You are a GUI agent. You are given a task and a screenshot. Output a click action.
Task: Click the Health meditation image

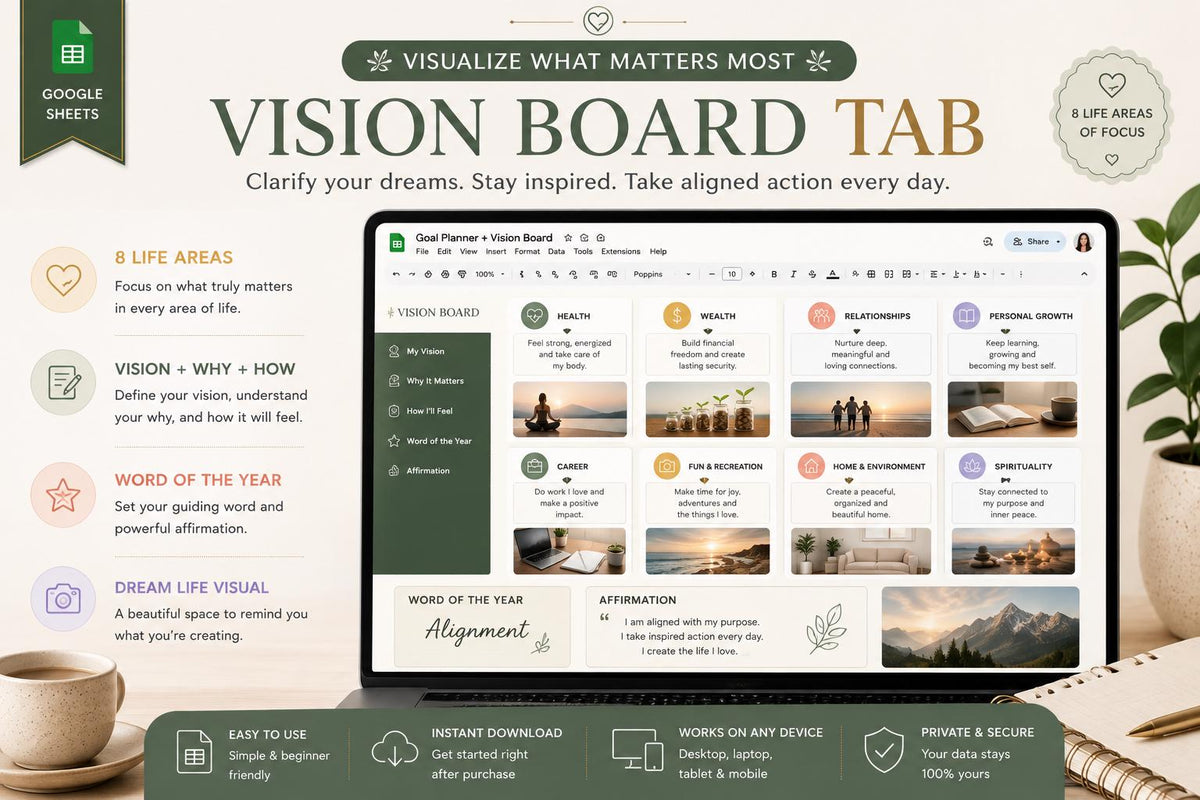[x=570, y=409]
